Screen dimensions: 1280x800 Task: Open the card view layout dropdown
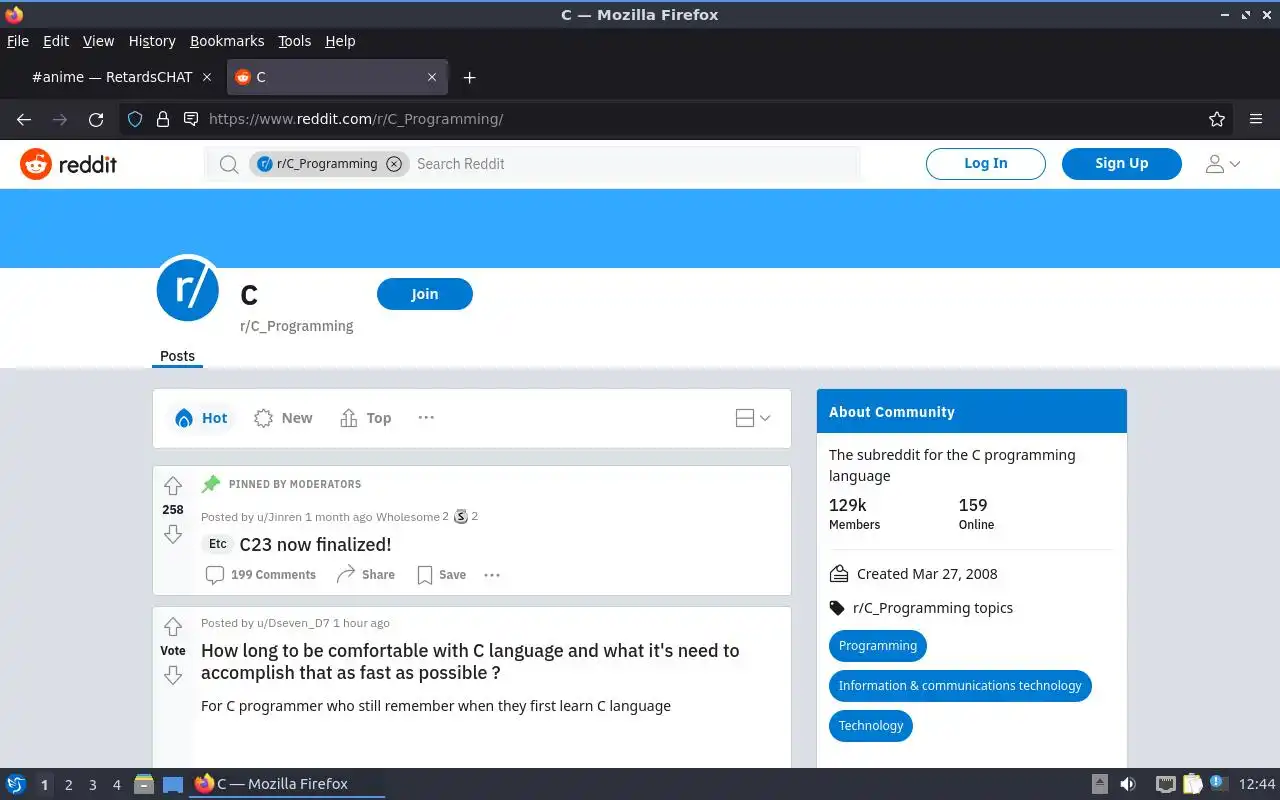(753, 418)
